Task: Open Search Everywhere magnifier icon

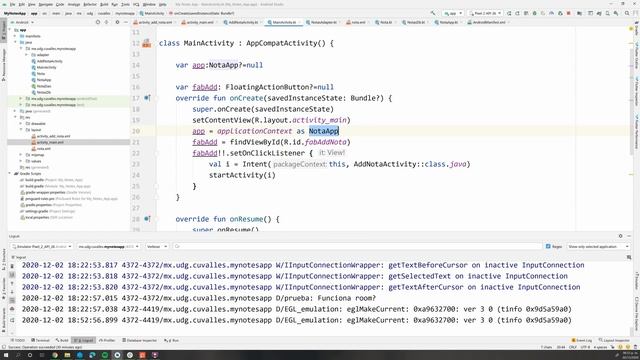Action: [x=627, y=13]
